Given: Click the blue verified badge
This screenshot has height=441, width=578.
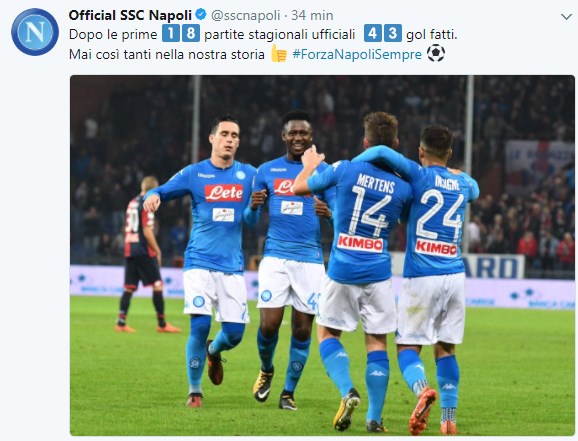Looking at the screenshot, I should tap(201, 15).
